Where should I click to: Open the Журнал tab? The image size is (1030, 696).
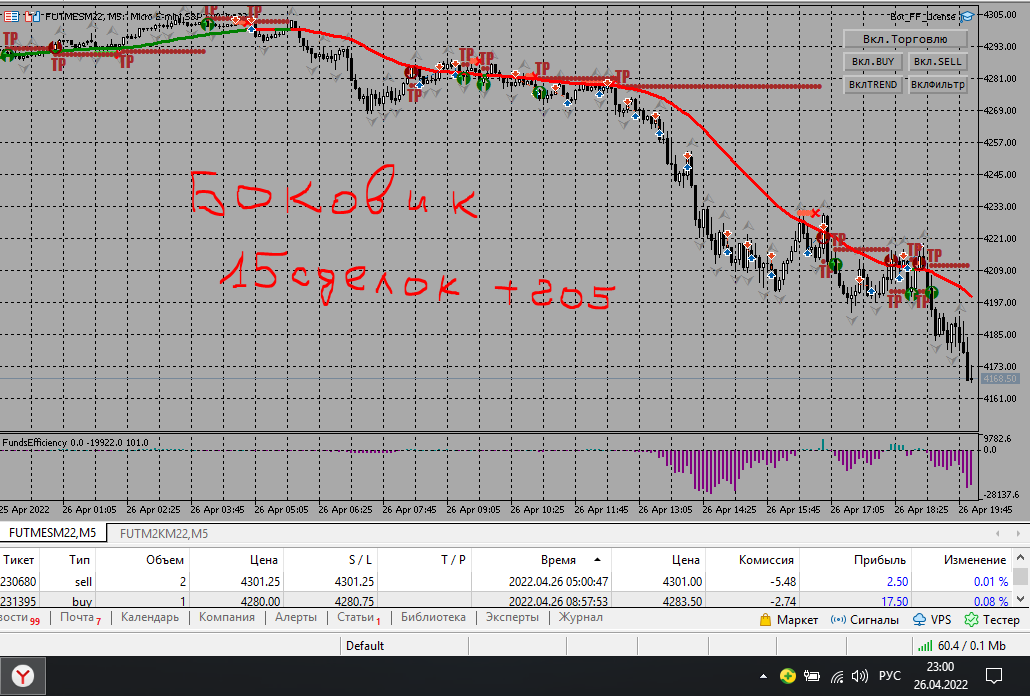581,618
